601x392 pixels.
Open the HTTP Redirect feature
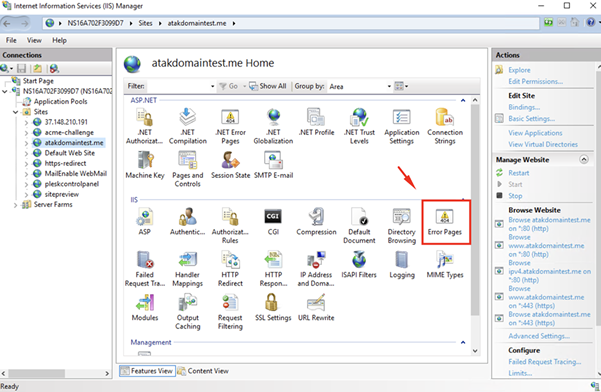[x=230, y=269]
